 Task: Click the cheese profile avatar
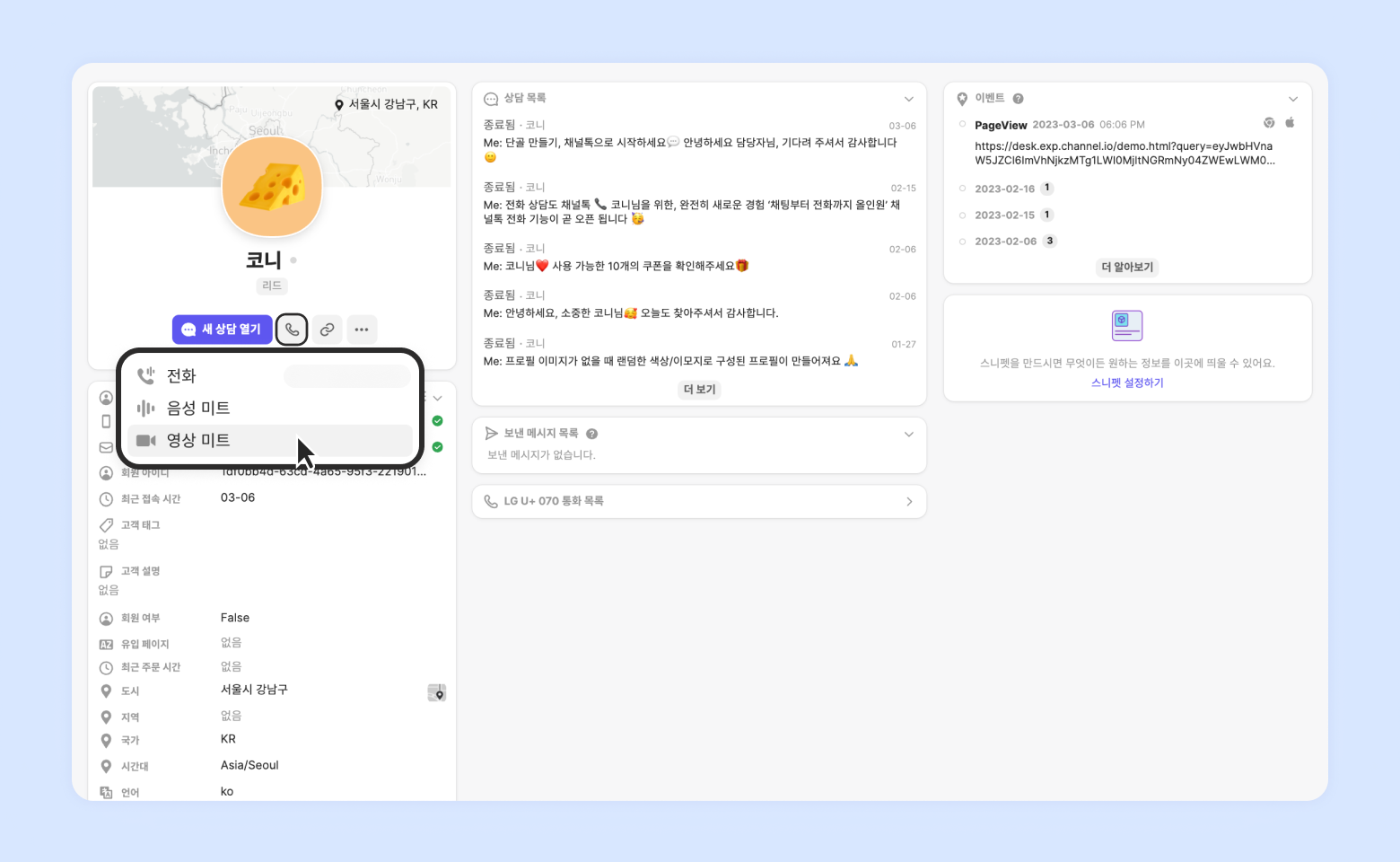coord(272,188)
